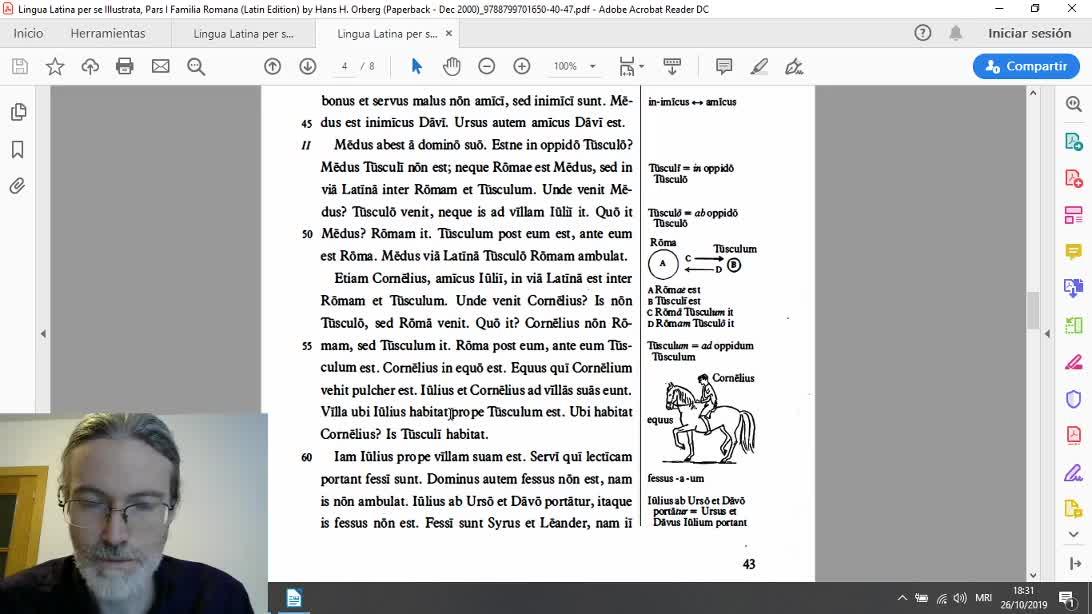Send file by email envelope icon
Screen dimensions: 1092x614
coord(161,66)
